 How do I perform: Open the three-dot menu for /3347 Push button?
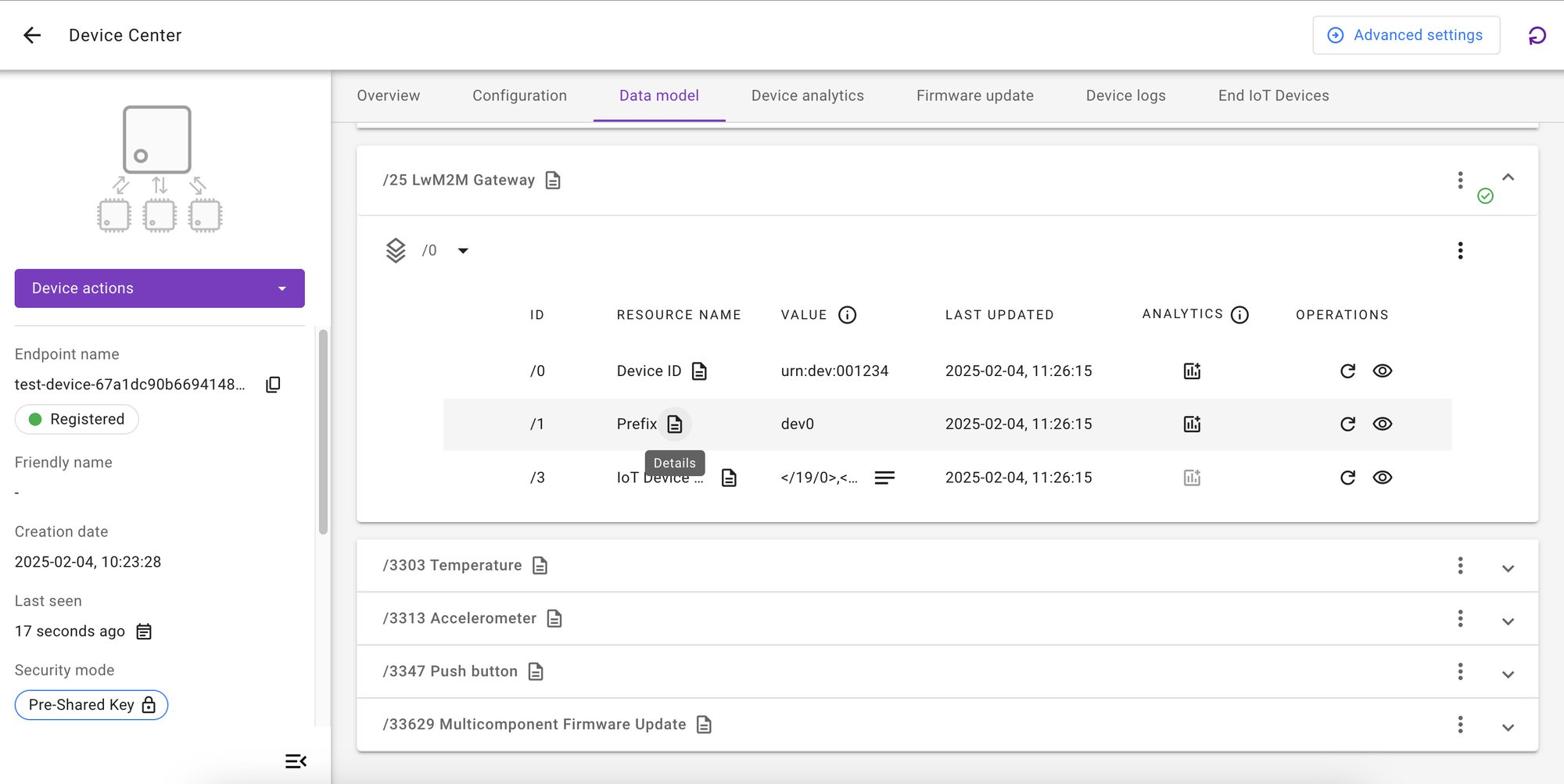(1460, 672)
